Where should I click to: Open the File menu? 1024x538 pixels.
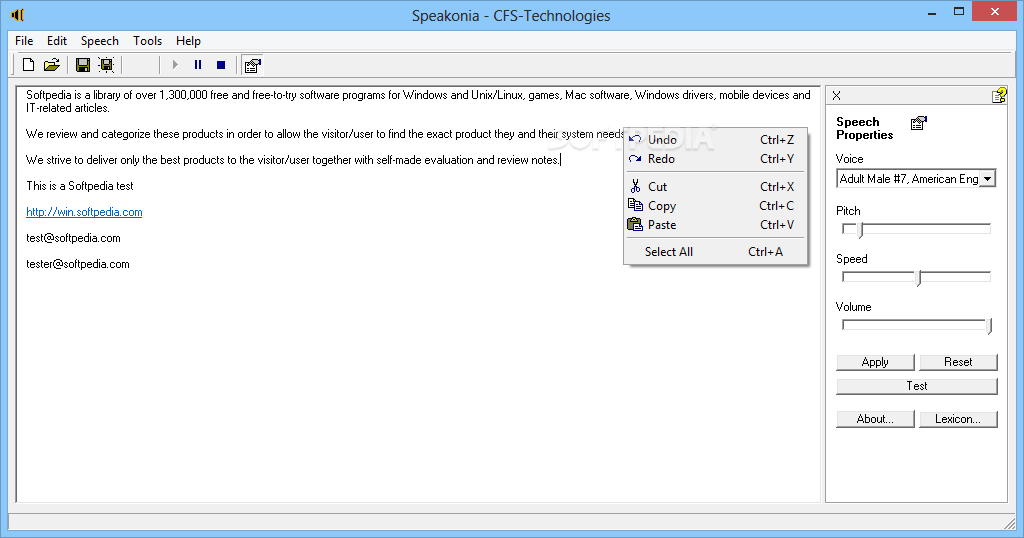pos(24,40)
